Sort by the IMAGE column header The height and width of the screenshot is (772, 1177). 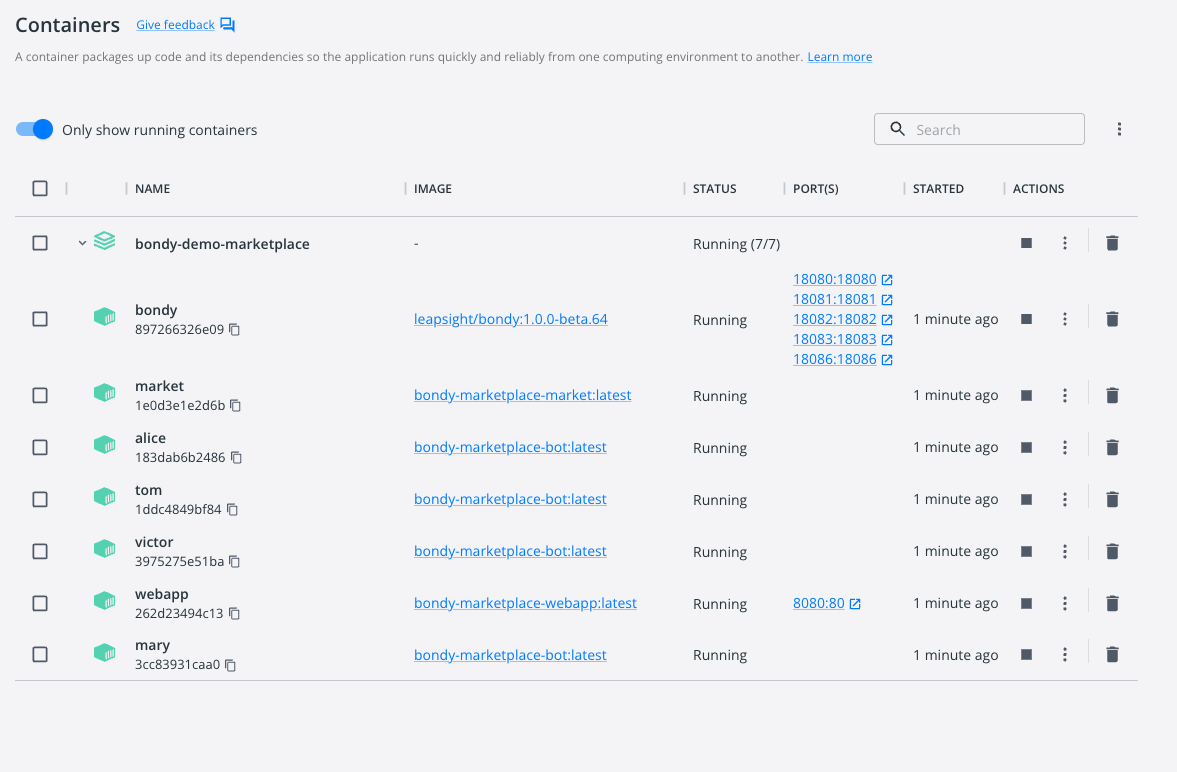point(433,188)
